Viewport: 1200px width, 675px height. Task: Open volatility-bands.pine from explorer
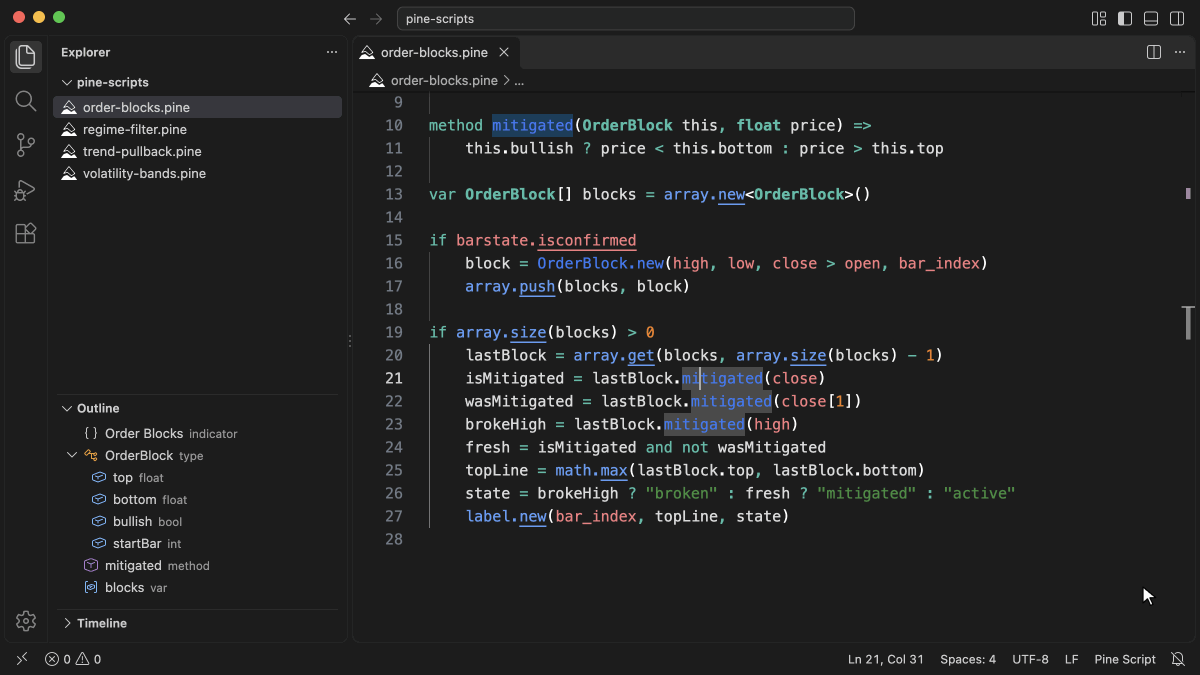point(197,173)
